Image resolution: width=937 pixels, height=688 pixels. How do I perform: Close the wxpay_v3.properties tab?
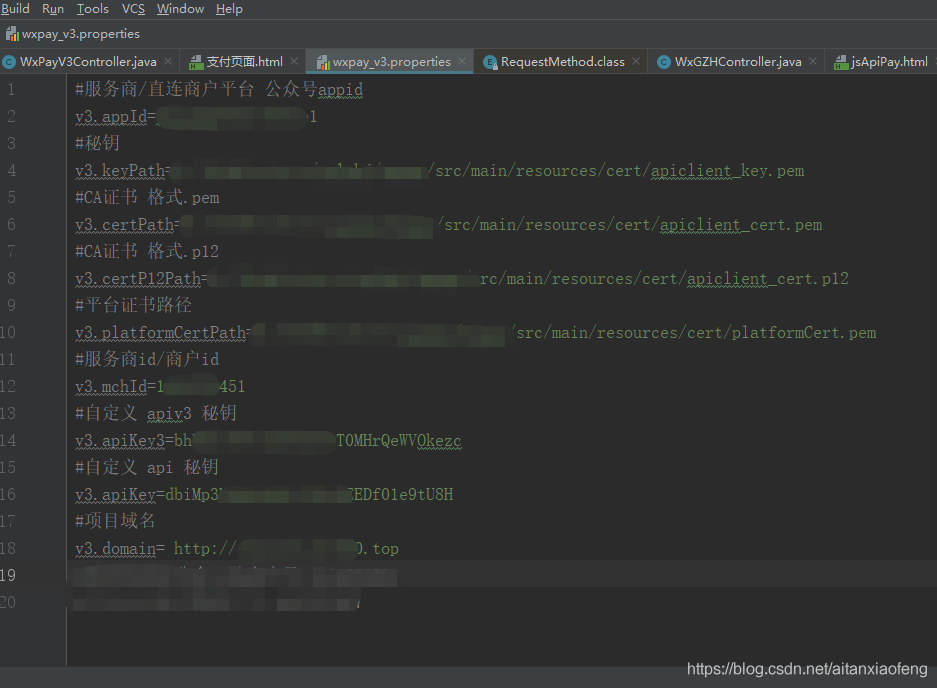pyautogui.click(x=463, y=62)
